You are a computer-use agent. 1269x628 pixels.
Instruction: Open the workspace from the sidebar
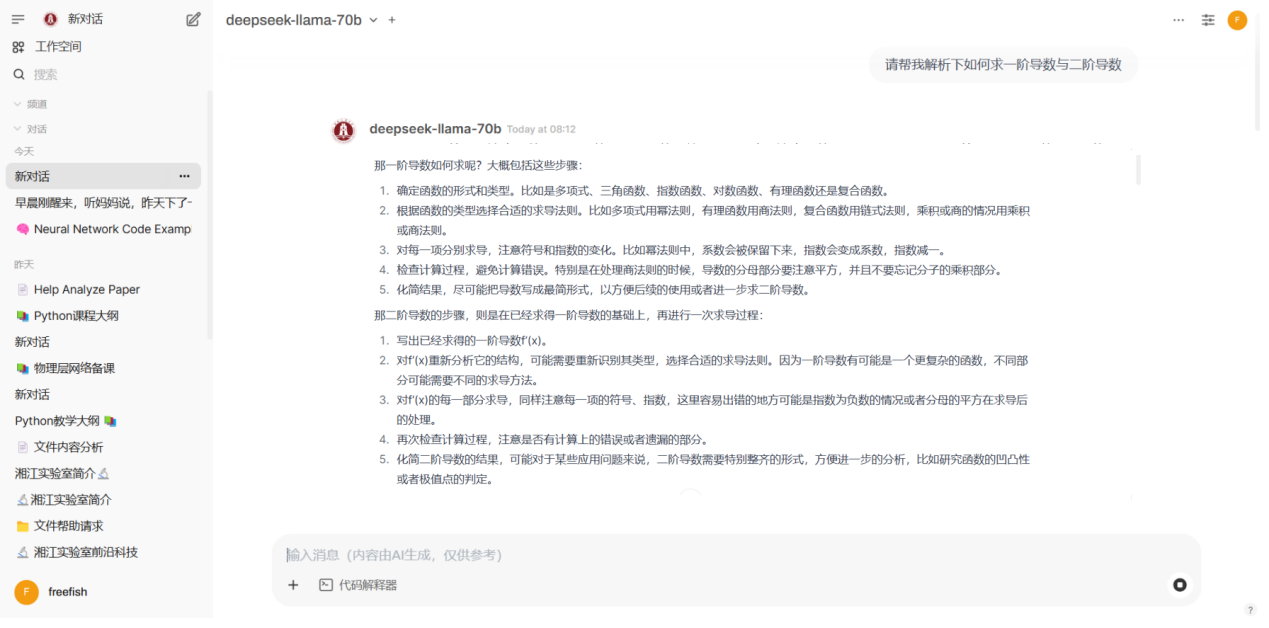pos(58,47)
